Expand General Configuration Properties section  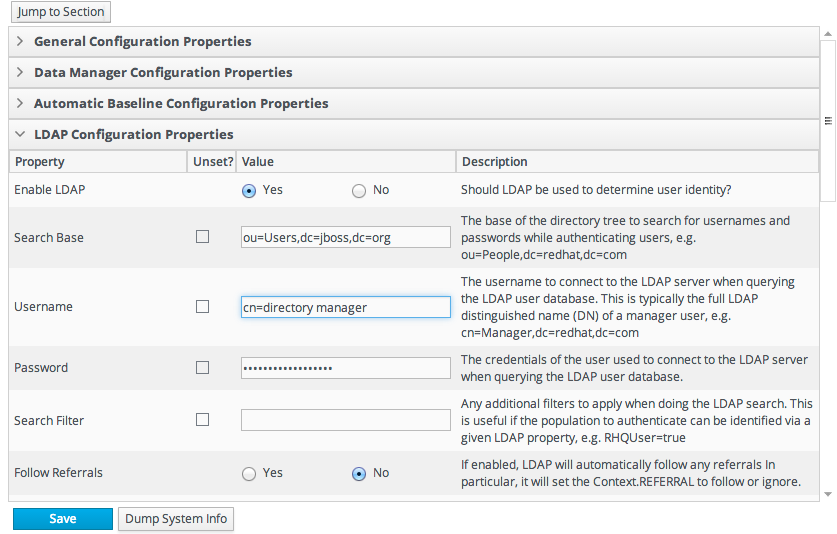(x=142, y=42)
